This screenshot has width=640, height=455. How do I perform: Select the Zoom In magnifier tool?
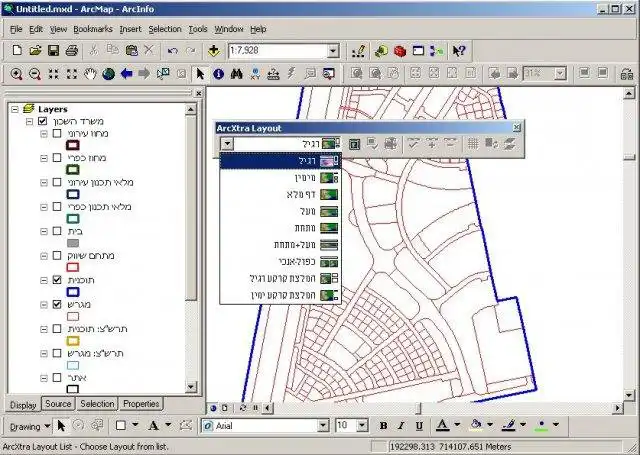click(16, 74)
